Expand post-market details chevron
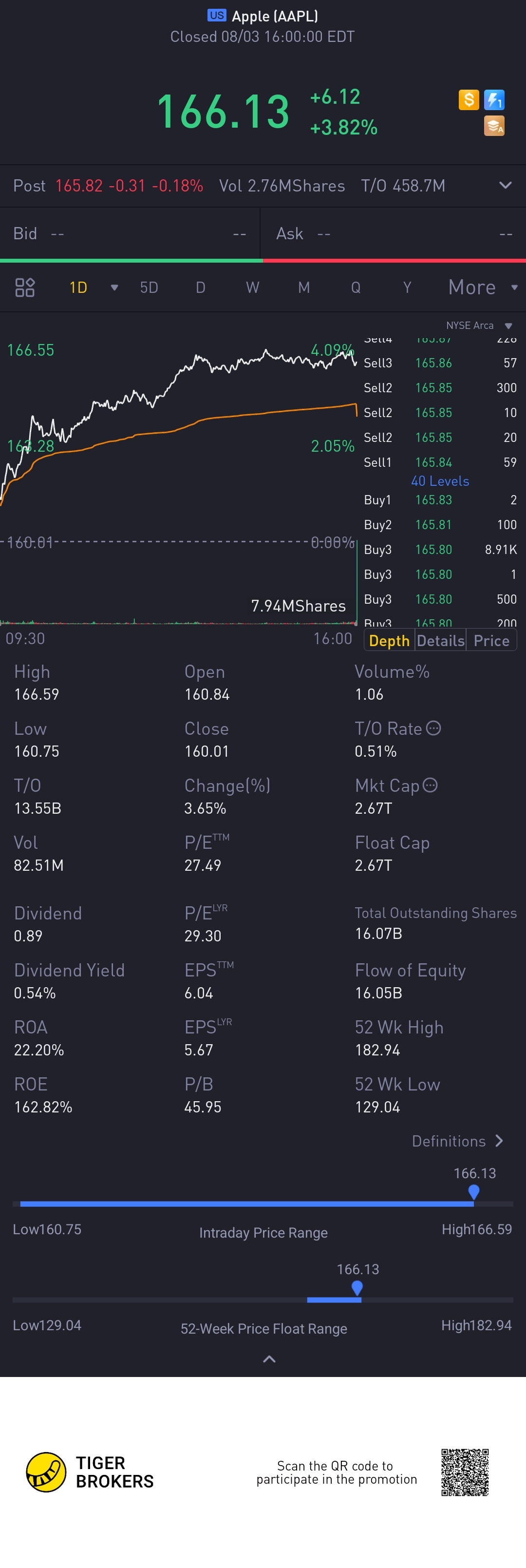The image size is (526, 1568). (x=505, y=186)
